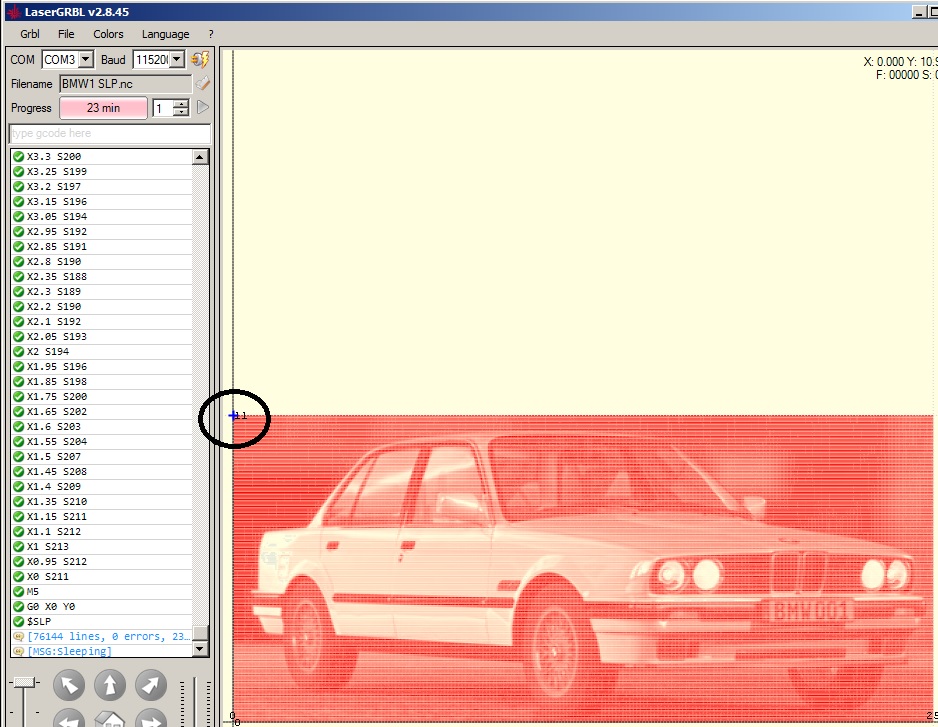Increase the pass count with the stepper
The width and height of the screenshot is (938, 727).
(180, 104)
